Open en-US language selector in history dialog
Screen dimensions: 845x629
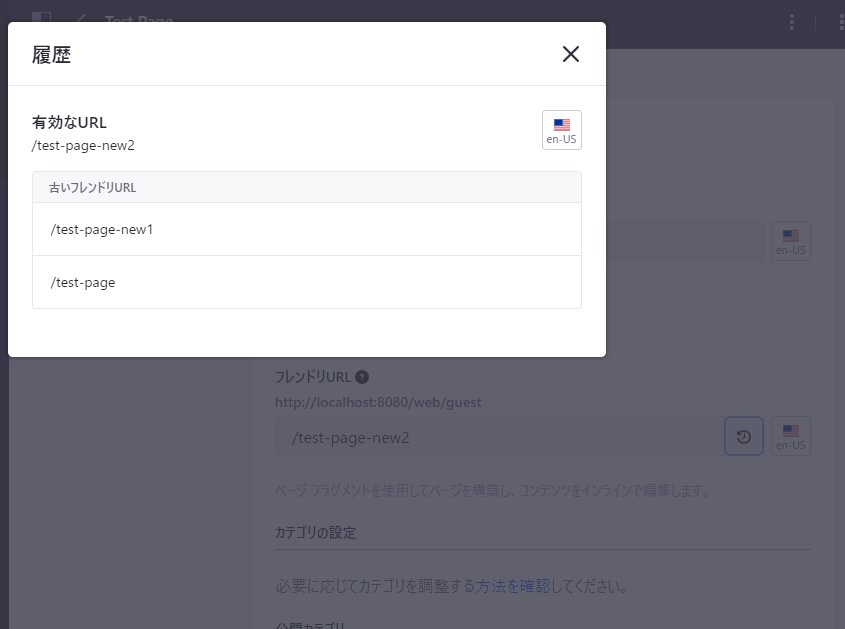pos(561,130)
